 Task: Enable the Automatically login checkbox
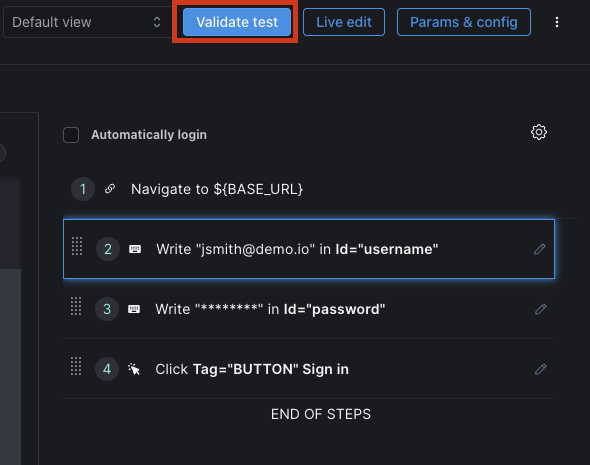point(71,135)
